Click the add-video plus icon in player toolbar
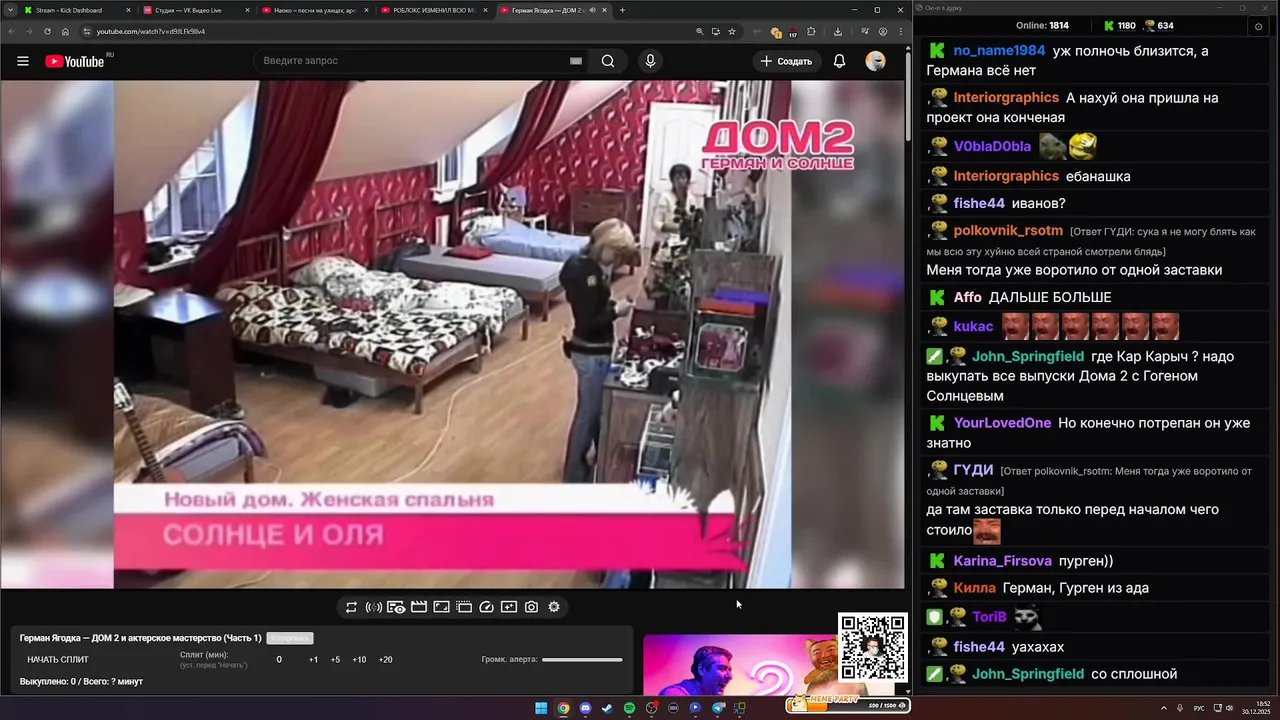 (509, 607)
